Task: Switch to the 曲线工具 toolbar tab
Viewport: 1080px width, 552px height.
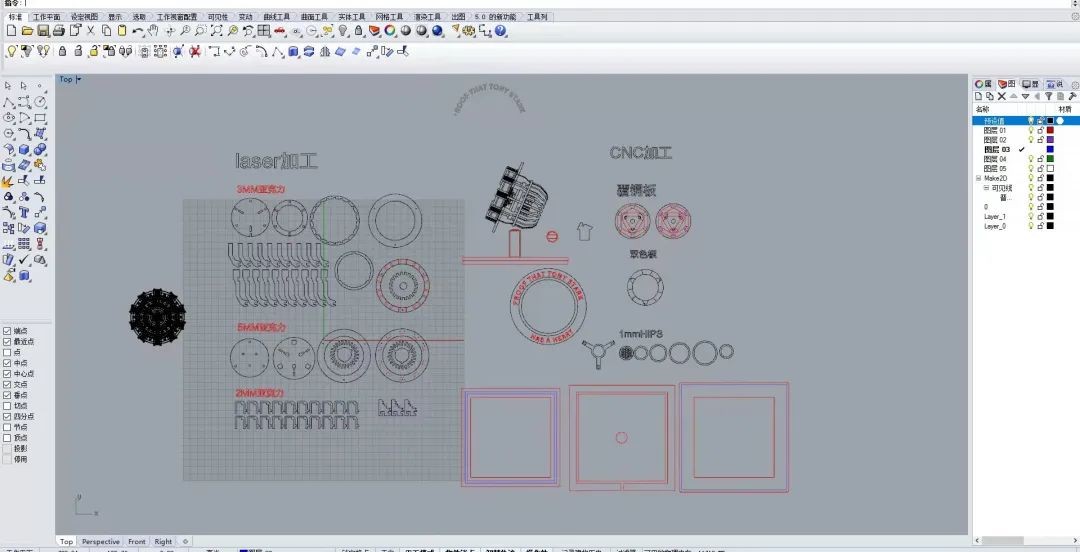Action: [x=277, y=17]
